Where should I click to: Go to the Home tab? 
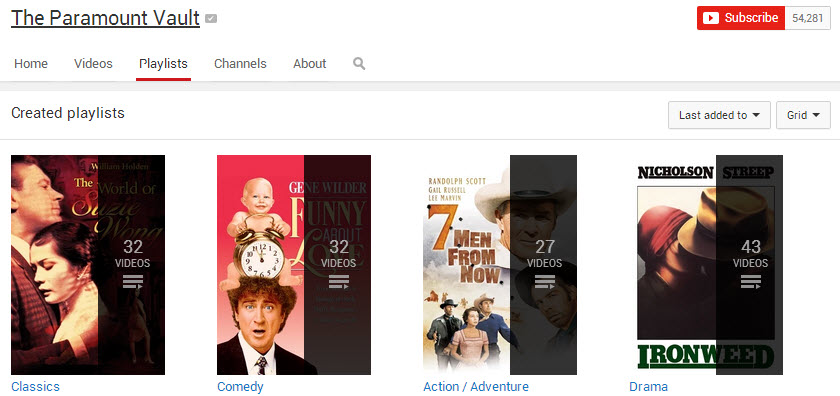coord(31,64)
